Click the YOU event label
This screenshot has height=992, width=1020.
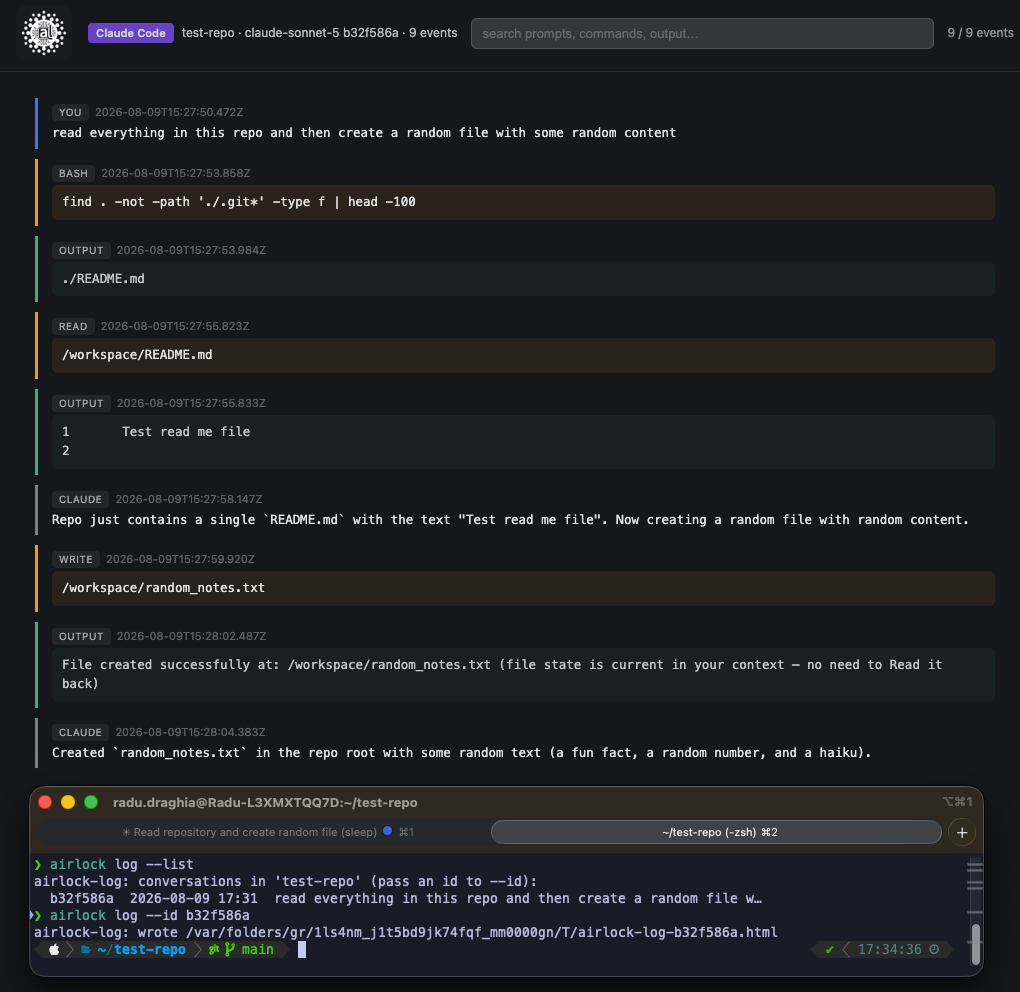70,112
